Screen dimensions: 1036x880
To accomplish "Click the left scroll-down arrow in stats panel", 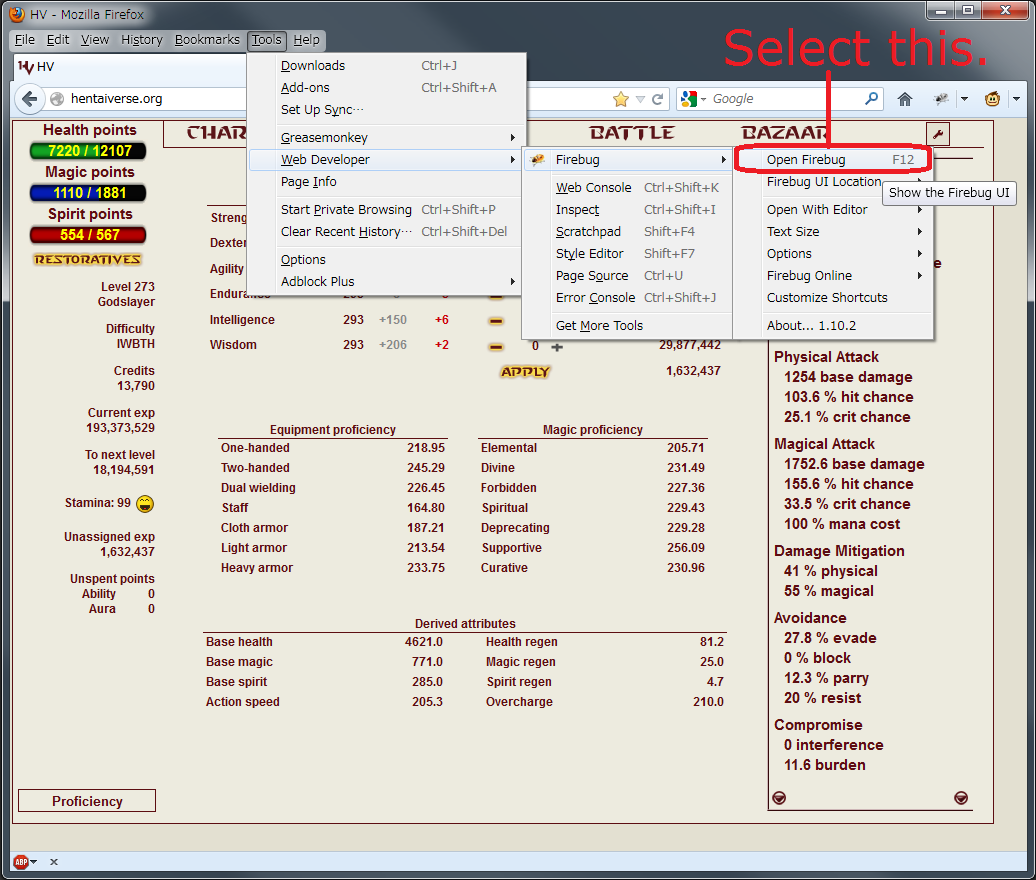I will coord(780,798).
